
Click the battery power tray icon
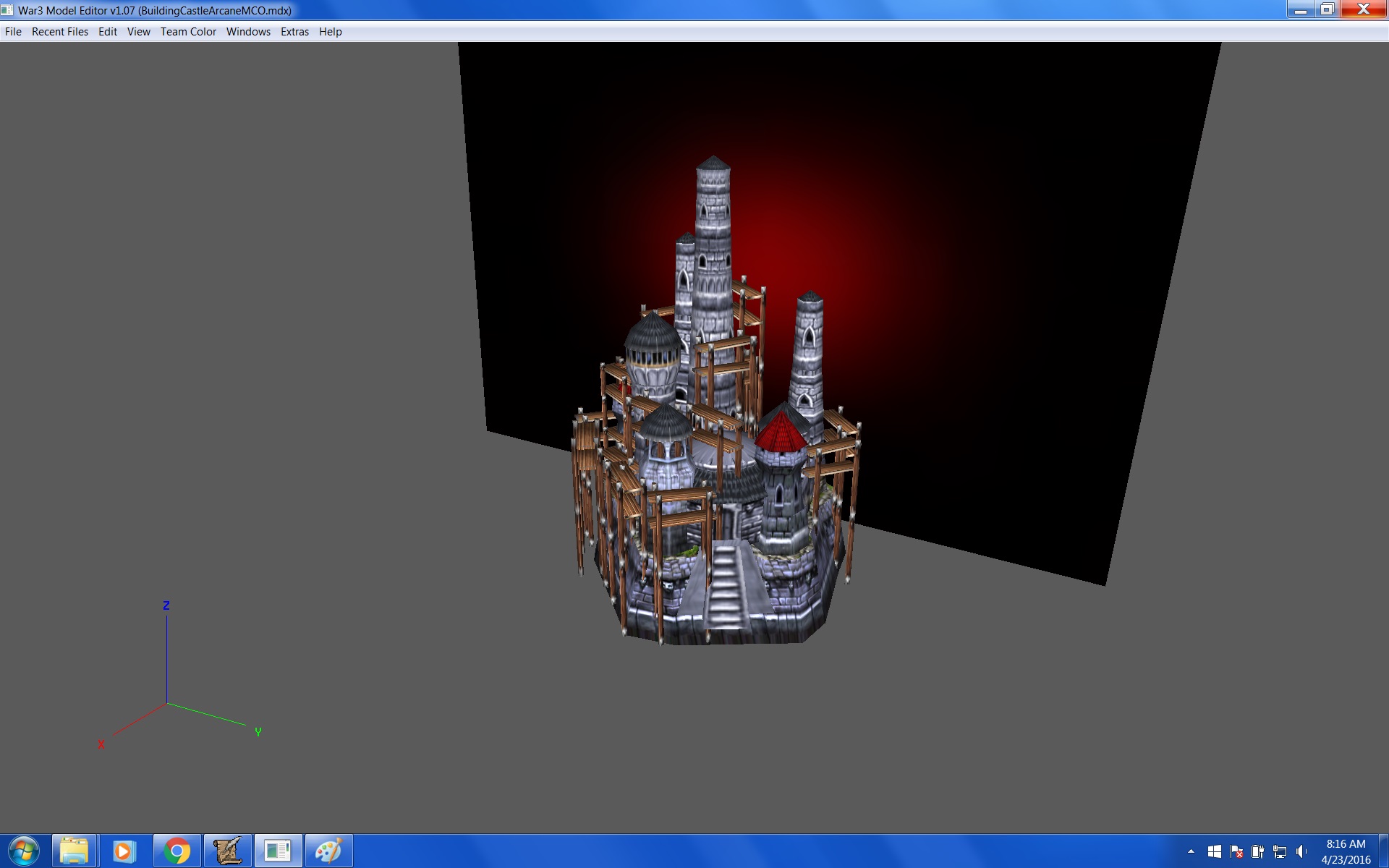[x=1258, y=851]
